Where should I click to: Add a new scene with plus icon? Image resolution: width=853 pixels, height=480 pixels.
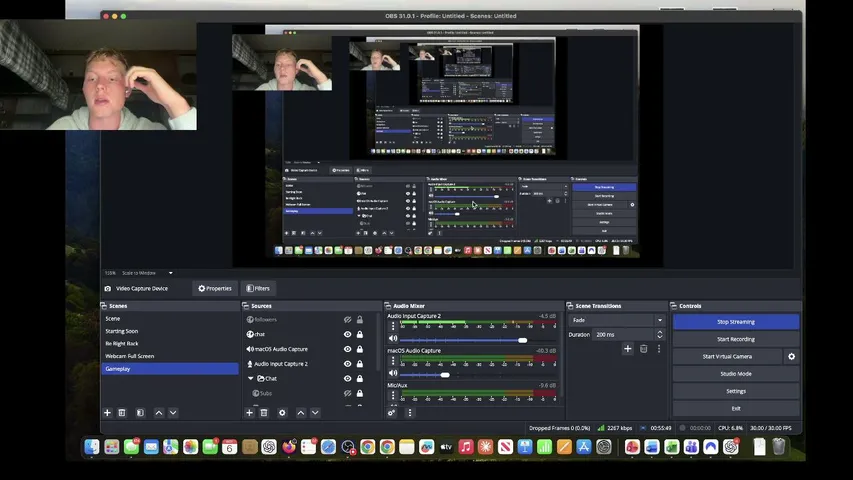(107, 413)
